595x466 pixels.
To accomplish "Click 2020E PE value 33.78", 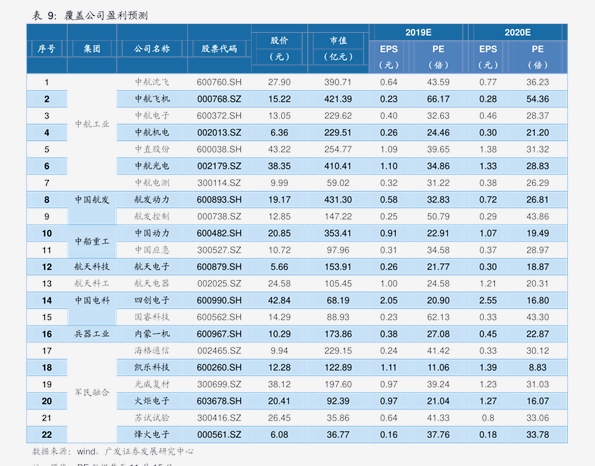I will 537,435.
